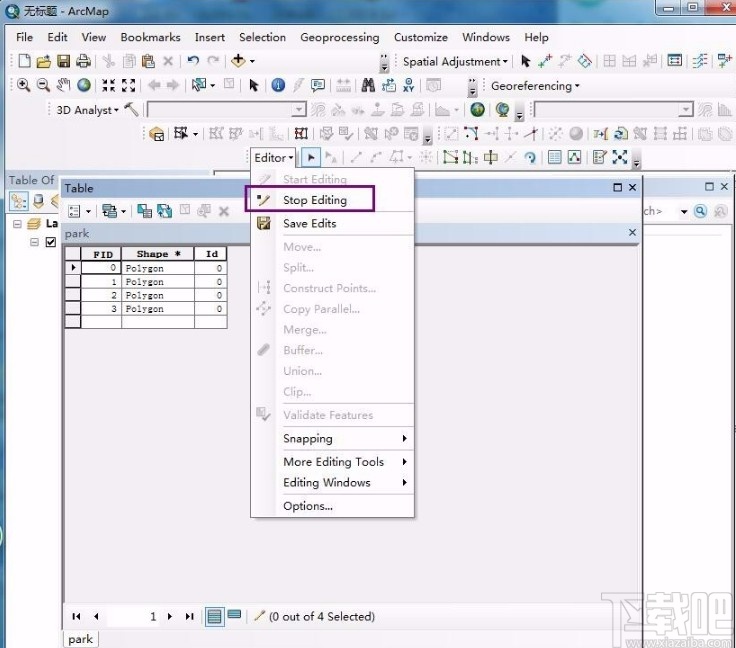Collapse the Layers tree node
This screenshot has height=648, width=736.
click(17, 223)
